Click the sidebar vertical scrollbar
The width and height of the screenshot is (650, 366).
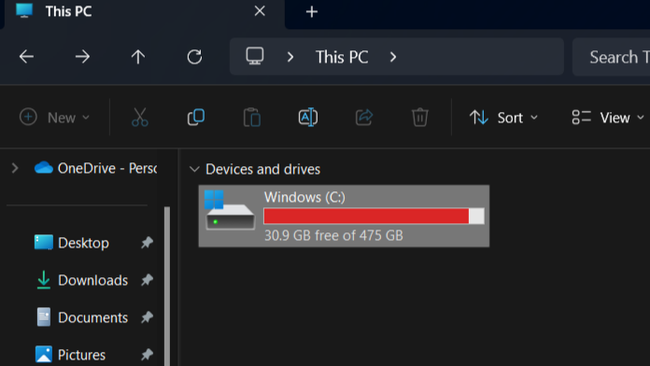167,286
